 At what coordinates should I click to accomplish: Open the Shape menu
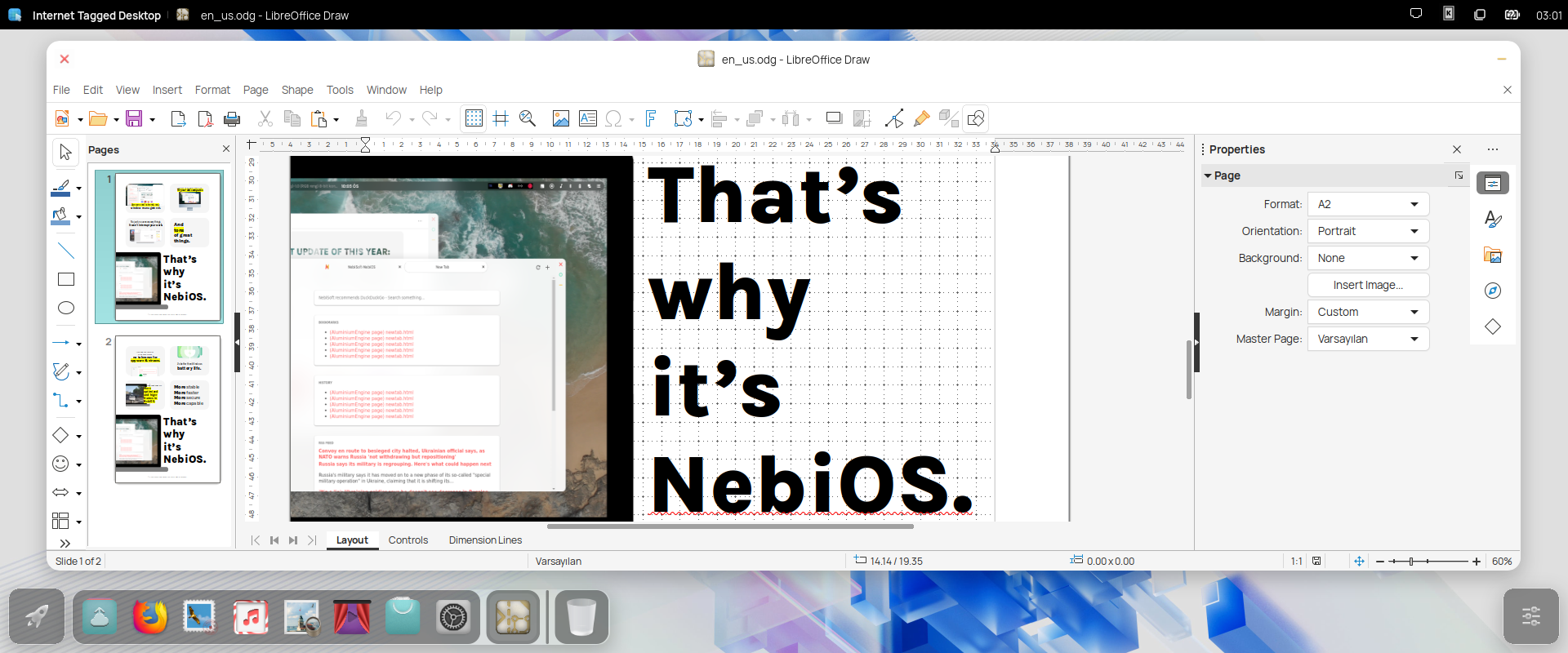tap(296, 90)
